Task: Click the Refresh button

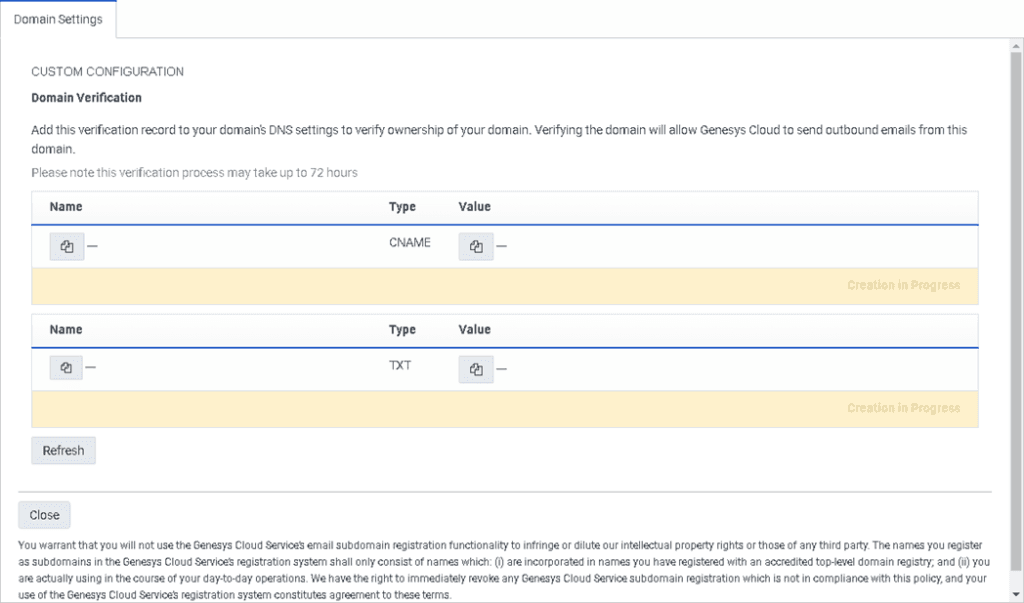Action: point(63,450)
